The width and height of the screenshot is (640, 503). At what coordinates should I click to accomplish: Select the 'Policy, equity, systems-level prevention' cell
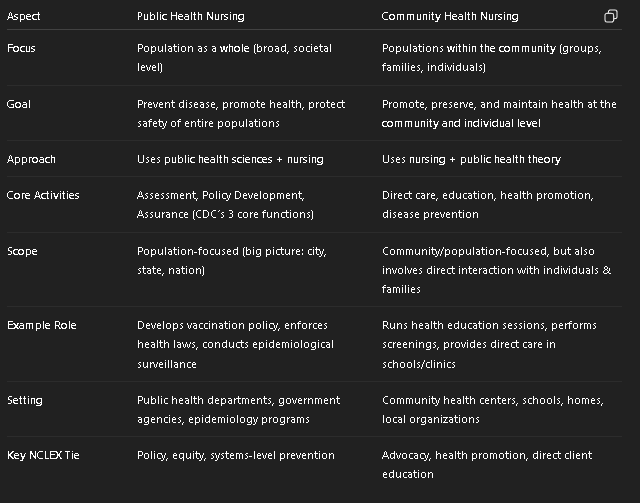(236, 455)
